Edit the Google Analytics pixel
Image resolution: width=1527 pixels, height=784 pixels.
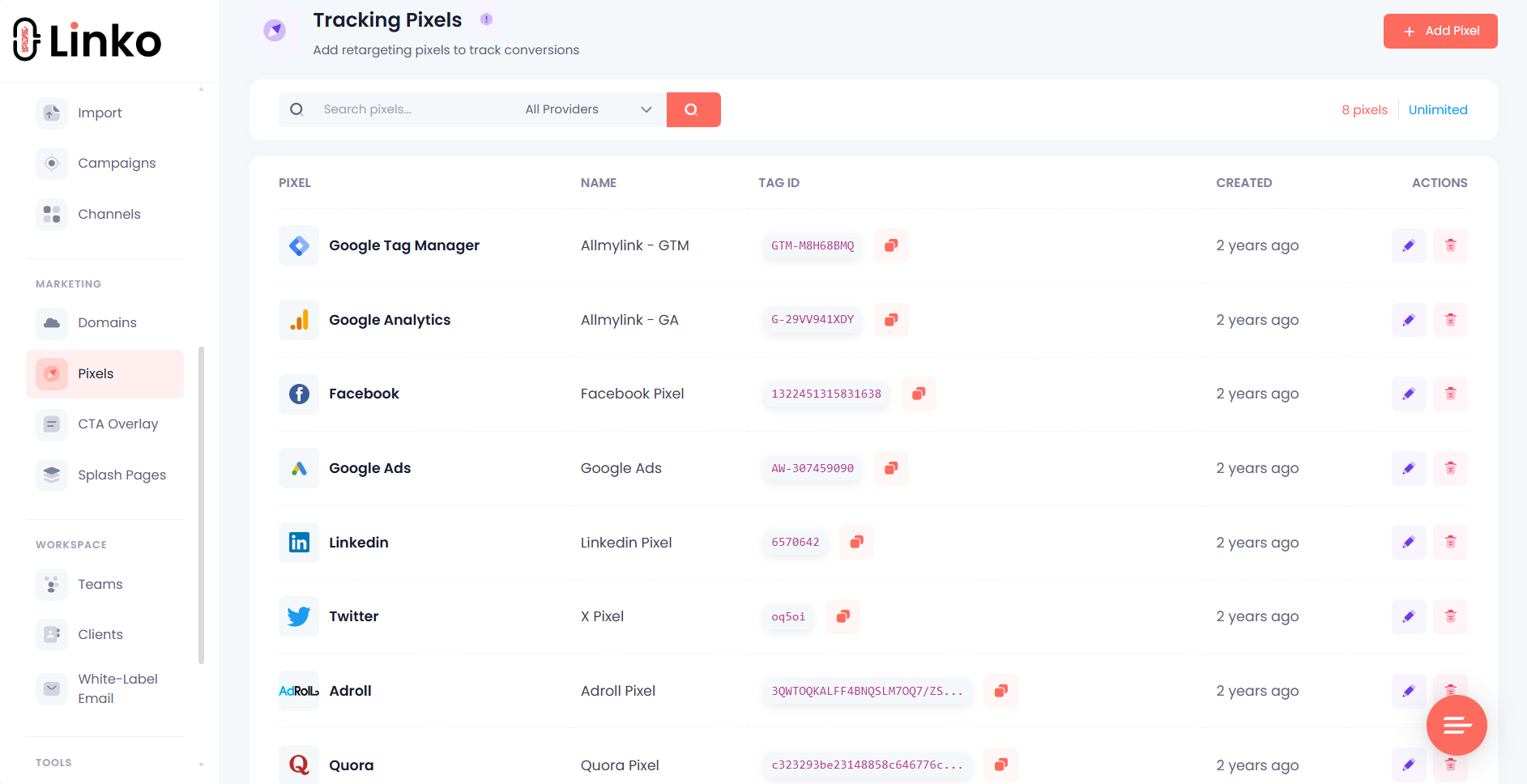[1409, 320]
